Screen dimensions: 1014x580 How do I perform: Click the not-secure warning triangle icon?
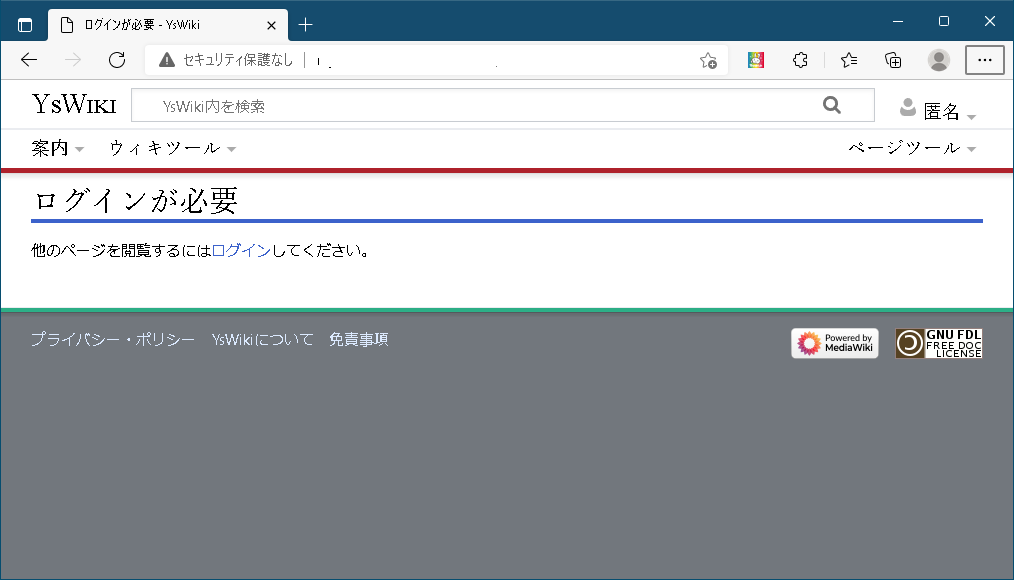pyautogui.click(x=167, y=60)
